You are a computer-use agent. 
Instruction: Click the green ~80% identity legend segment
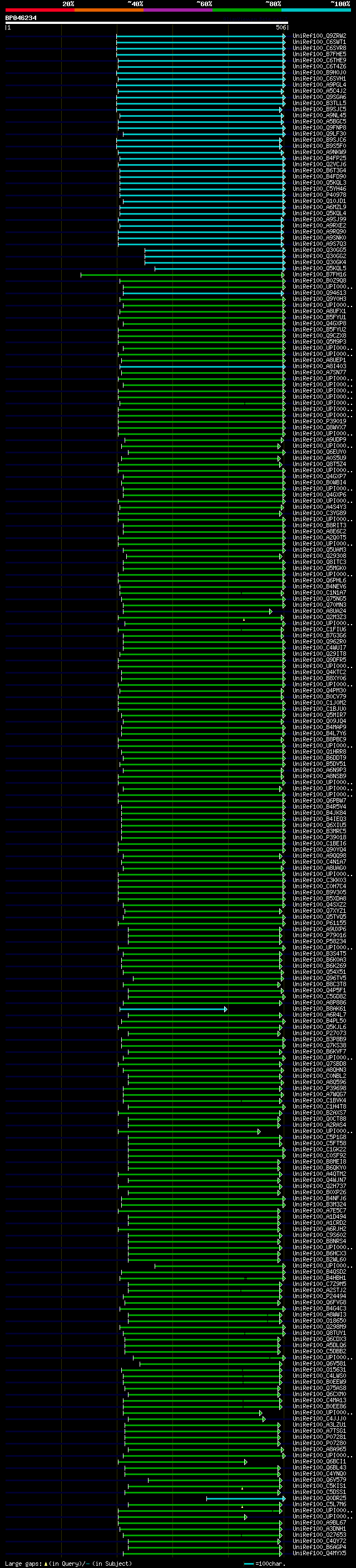click(x=246, y=10)
